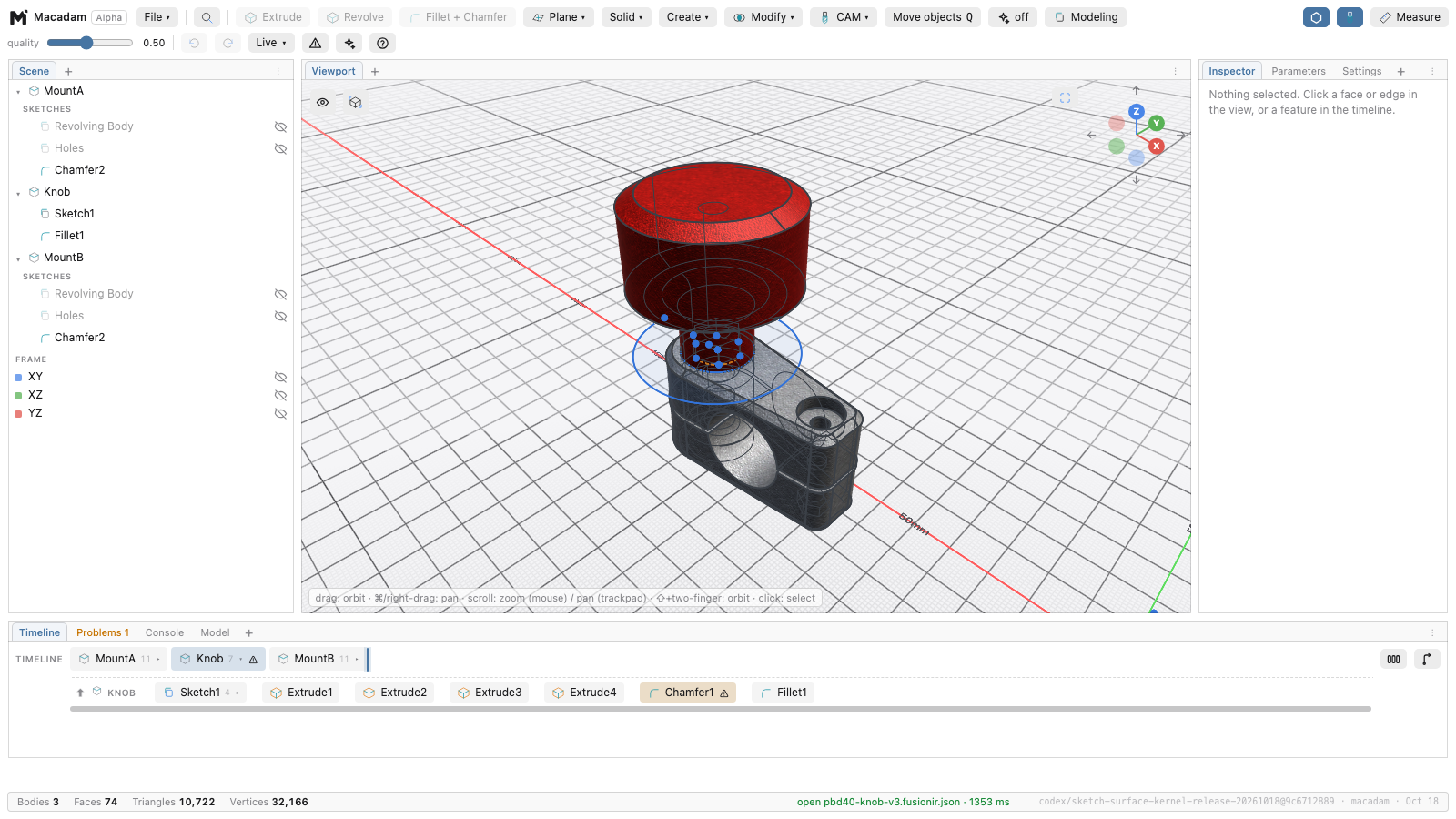Open the help question mark icon
The width and height of the screenshot is (1456, 819).
pos(383,43)
